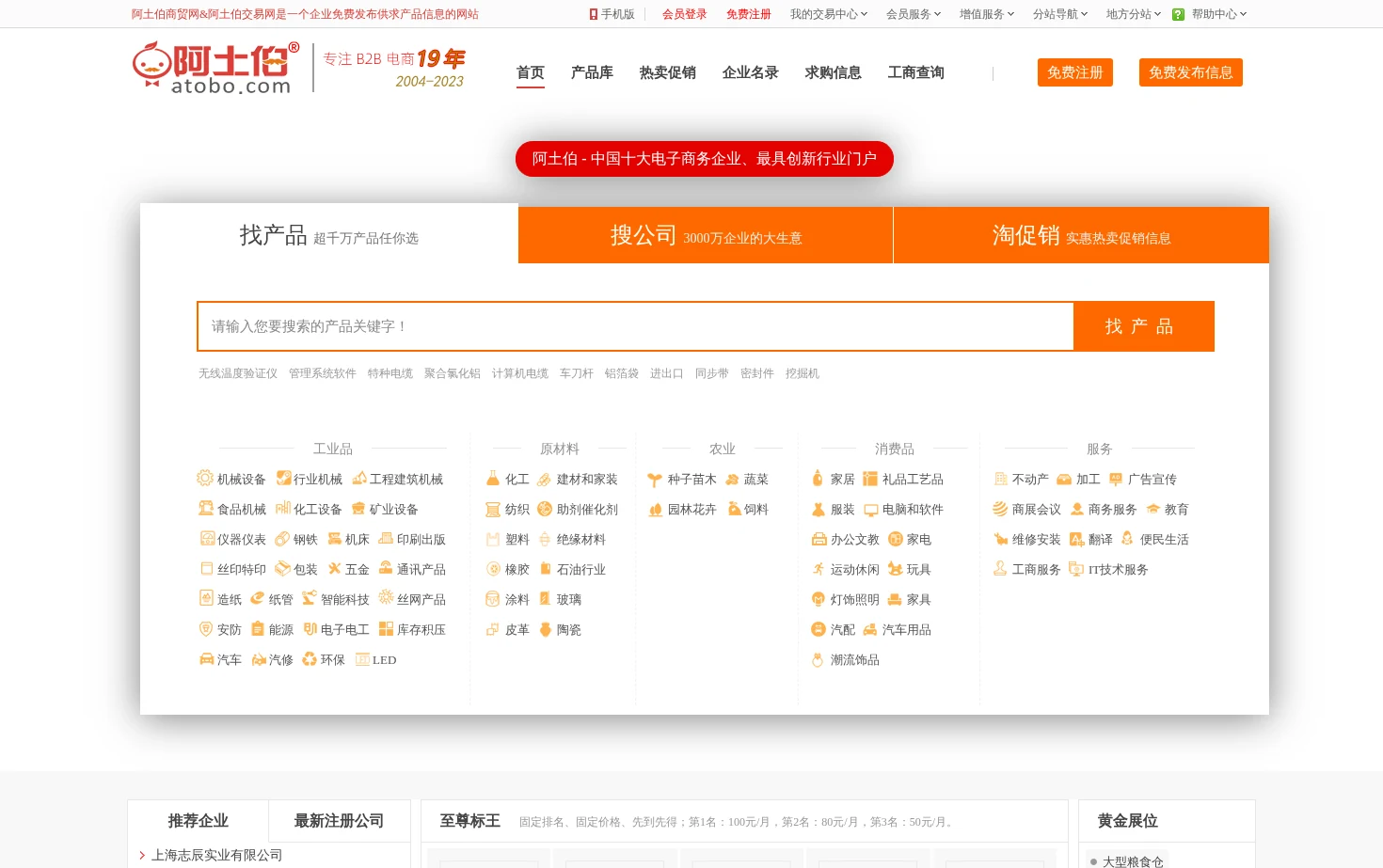1383x868 pixels.
Task: Click the 橡胶 category icon
Action: pyautogui.click(x=493, y=568)
